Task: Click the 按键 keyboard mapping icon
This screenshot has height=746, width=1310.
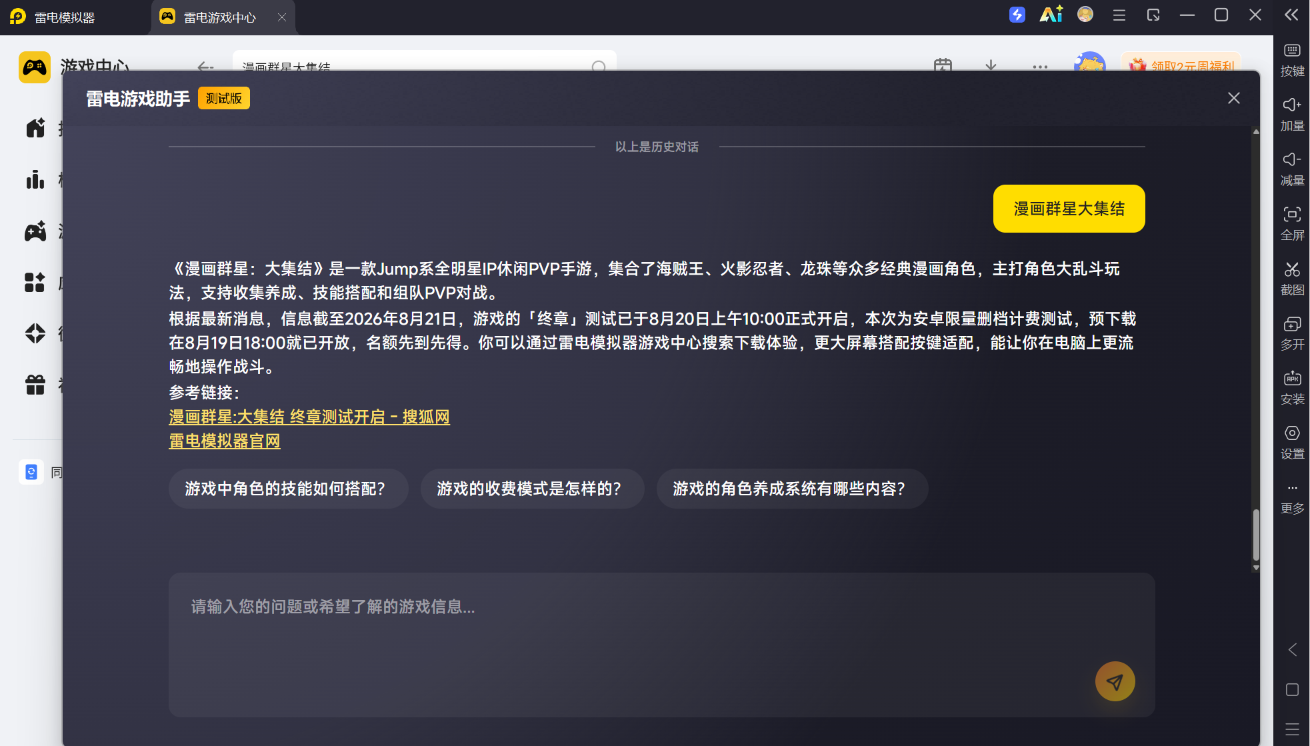Action: point(1292,51)
